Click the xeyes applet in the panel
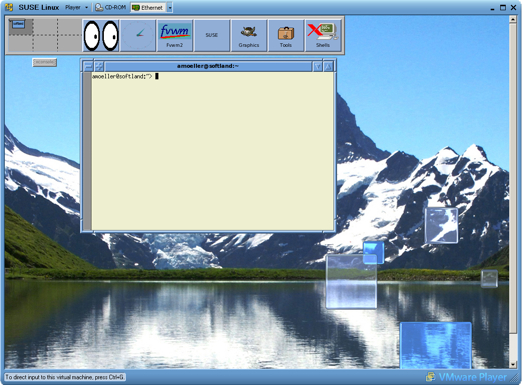 point(101,35)
